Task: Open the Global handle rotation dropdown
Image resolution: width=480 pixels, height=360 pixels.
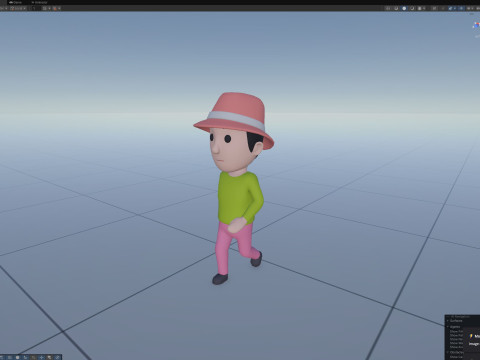Action: pos(18,8)
